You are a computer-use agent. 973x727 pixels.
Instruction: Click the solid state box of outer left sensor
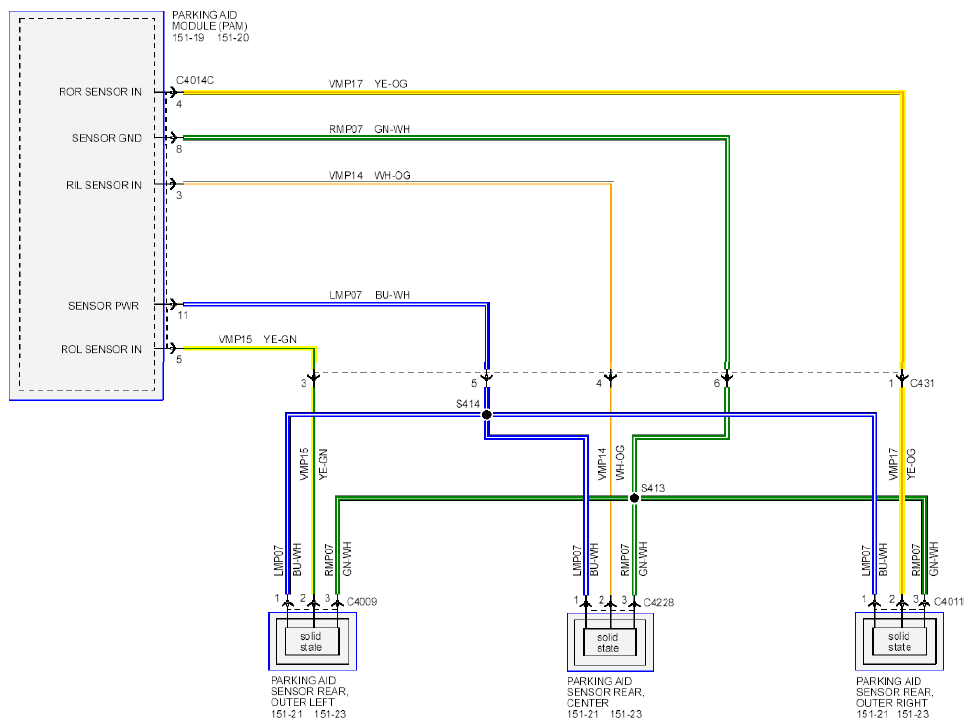click(x=312, y=641)
